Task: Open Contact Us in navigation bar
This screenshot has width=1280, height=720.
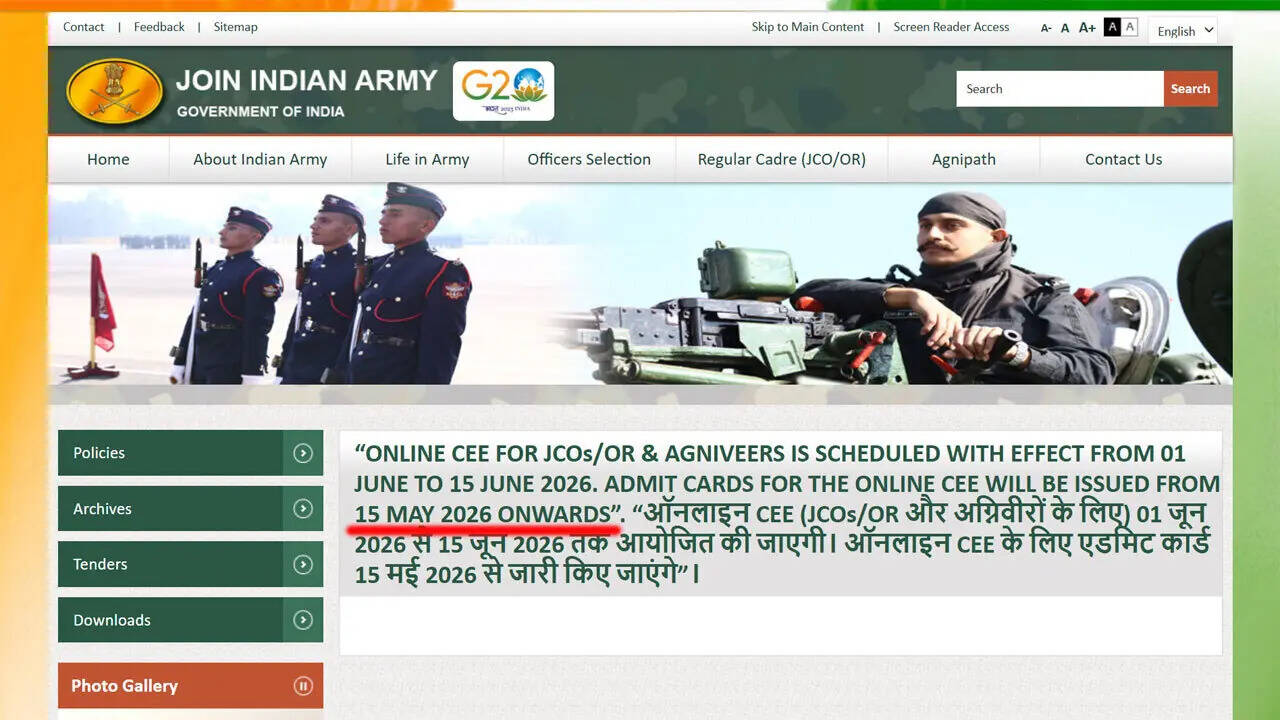Action: coord(1124,159)
